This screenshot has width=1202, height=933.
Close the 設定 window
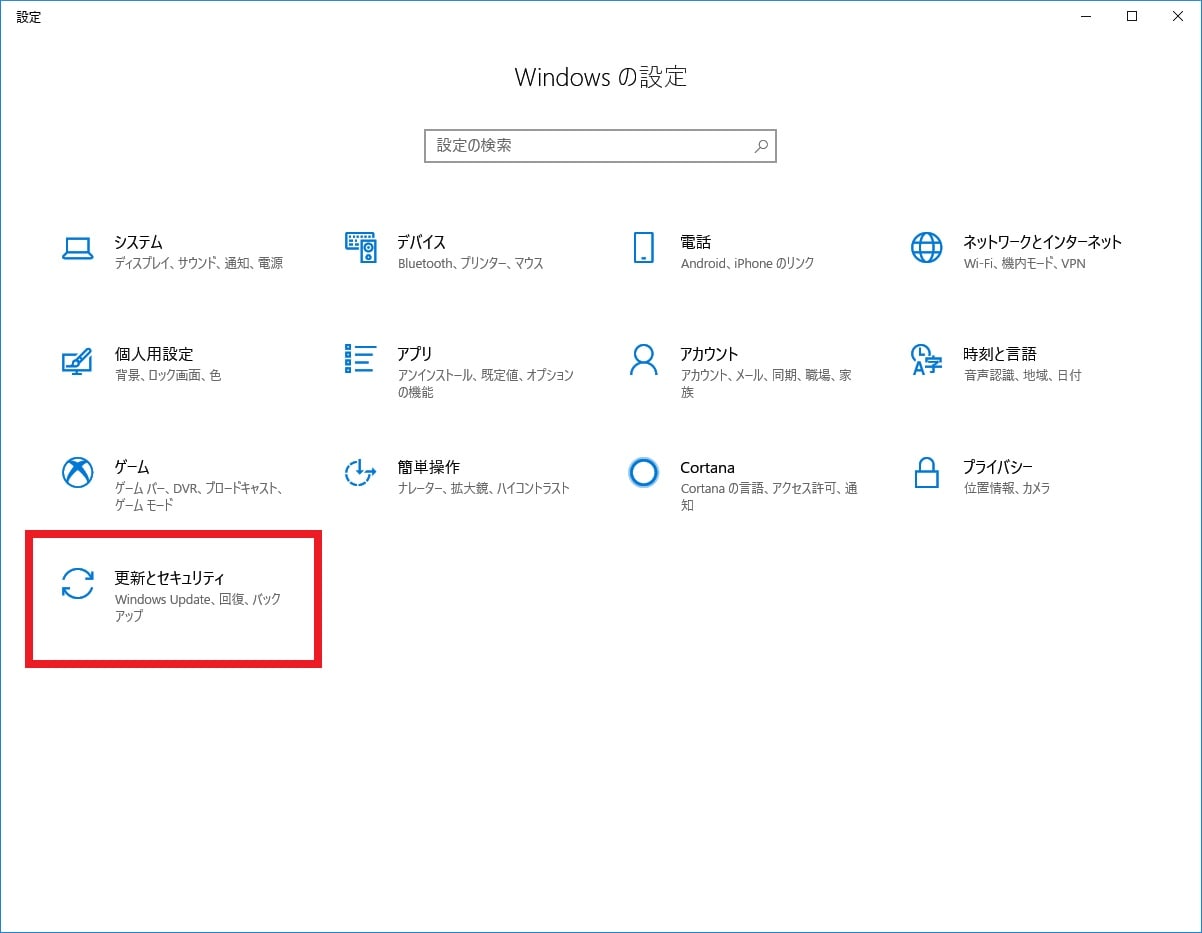click(x=1178, y=16)
